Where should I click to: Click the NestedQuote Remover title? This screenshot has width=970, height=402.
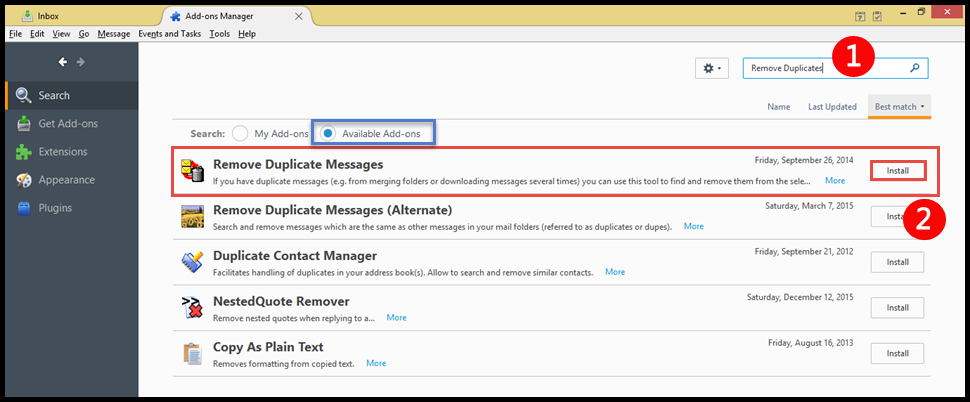click(x=281, y=301)
